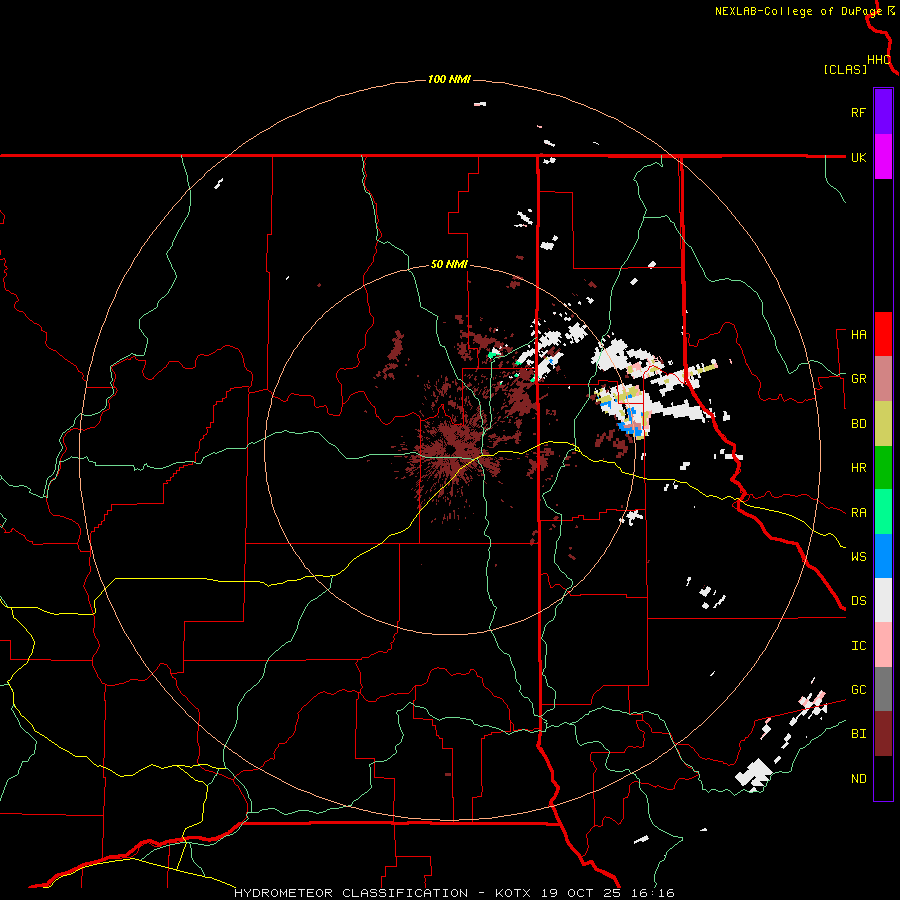The image size is (900, 900).
Task: Click the GR legend label
Action: (x=858, y=379)
